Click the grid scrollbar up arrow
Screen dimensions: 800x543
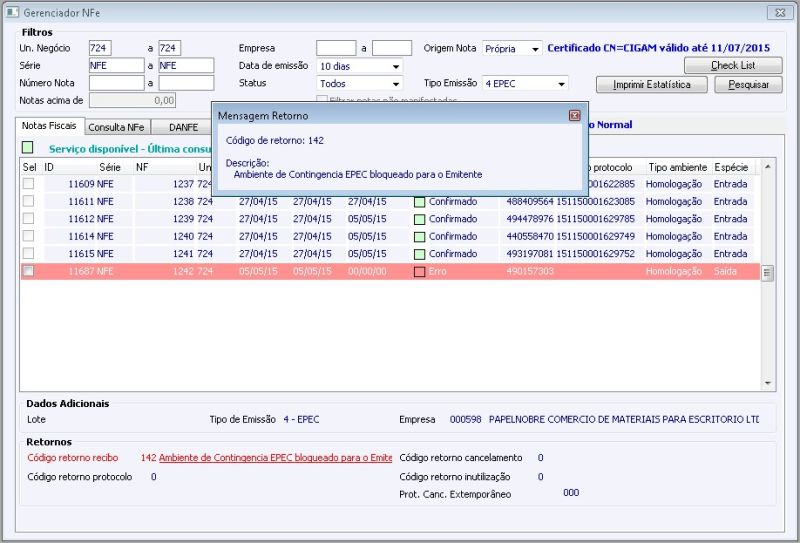pos(767,166)
